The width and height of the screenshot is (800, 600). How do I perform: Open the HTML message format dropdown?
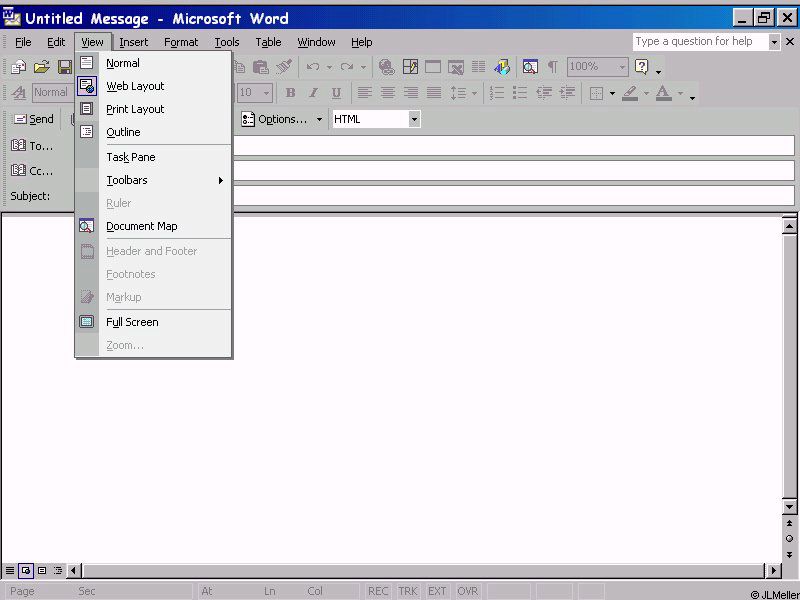click(414, 119)
